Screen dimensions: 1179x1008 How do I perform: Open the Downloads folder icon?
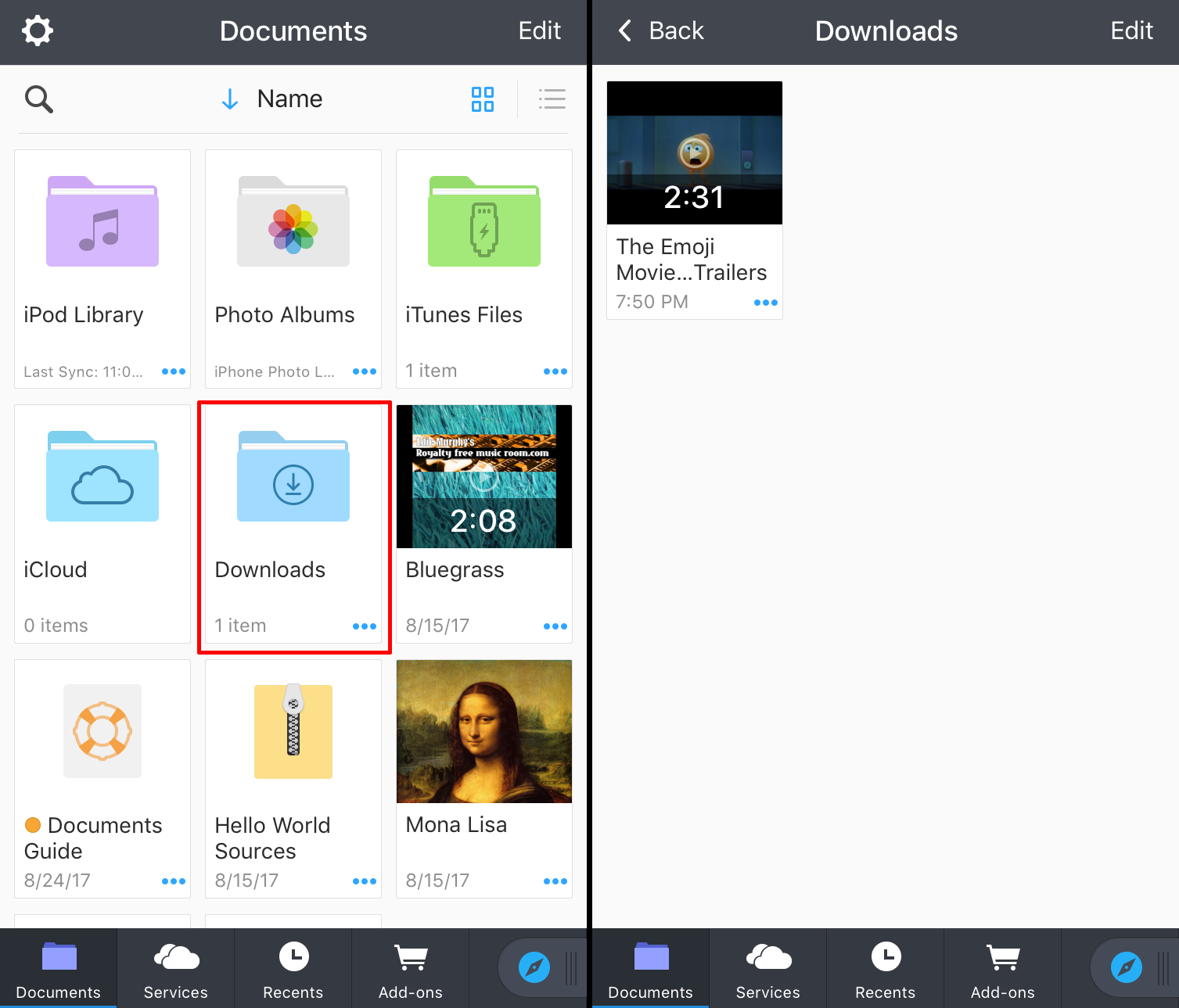click(x=293, y=476)
